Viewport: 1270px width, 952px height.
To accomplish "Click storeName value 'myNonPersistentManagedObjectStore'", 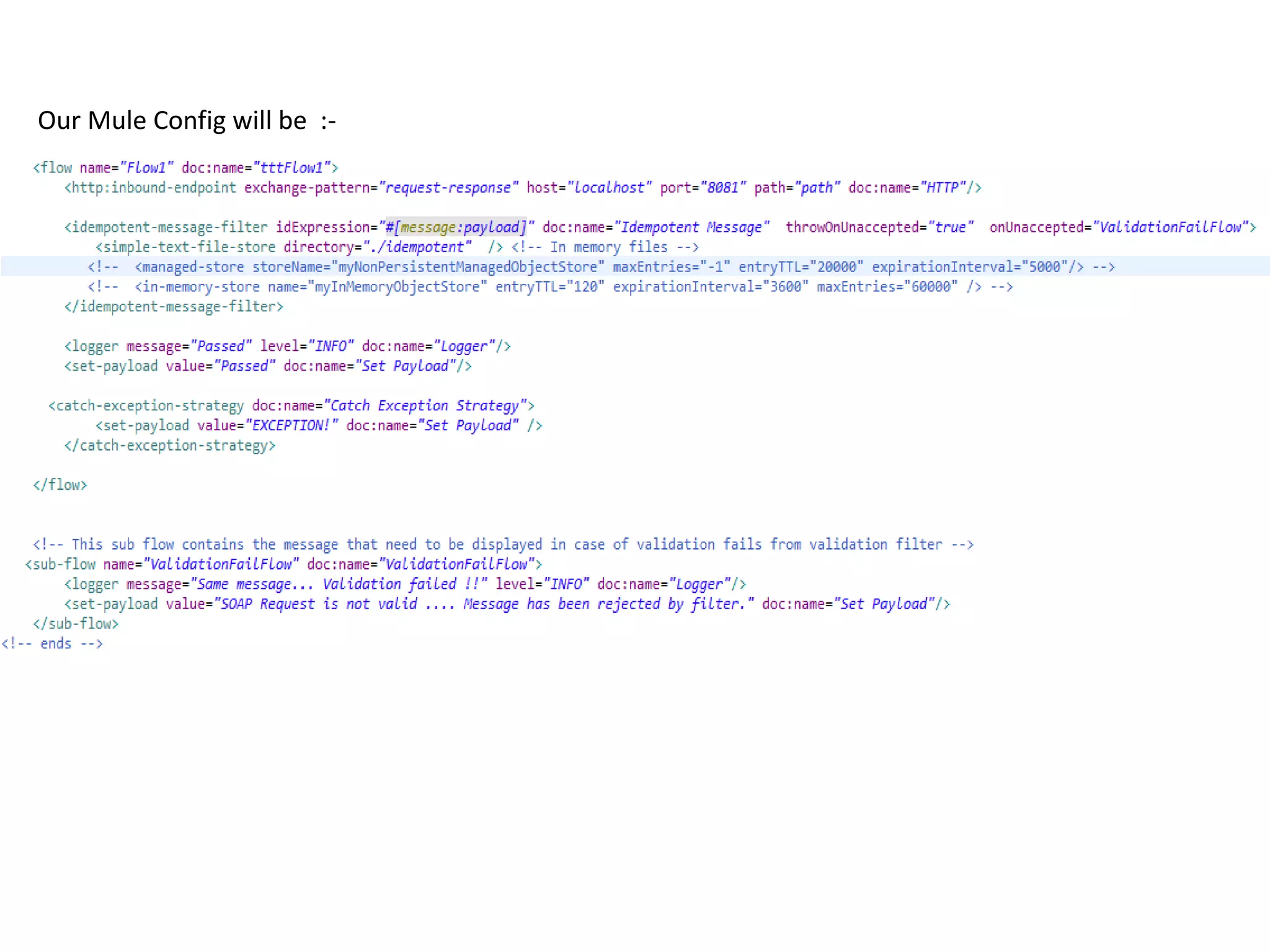I will (468, 267).
